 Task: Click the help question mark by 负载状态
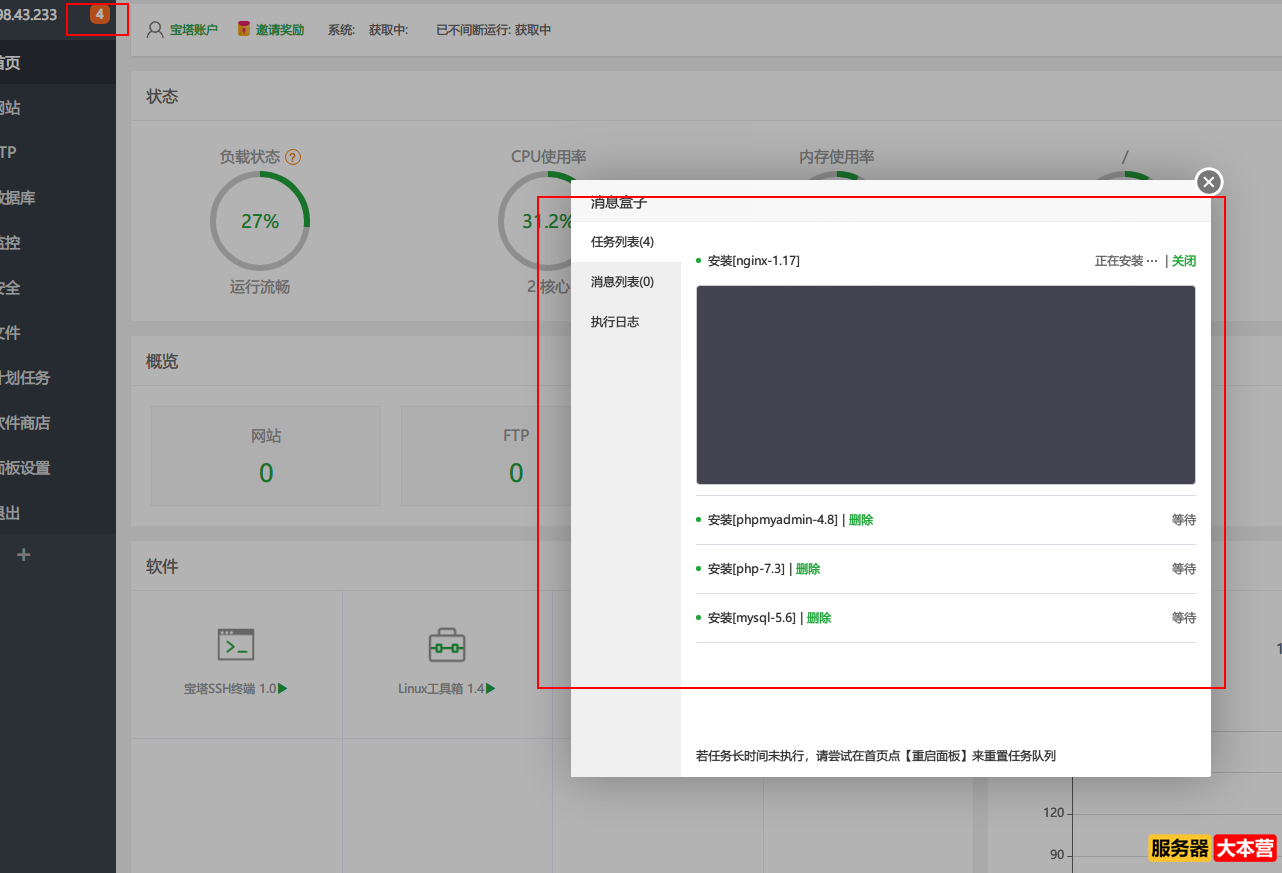coord(293,157)
